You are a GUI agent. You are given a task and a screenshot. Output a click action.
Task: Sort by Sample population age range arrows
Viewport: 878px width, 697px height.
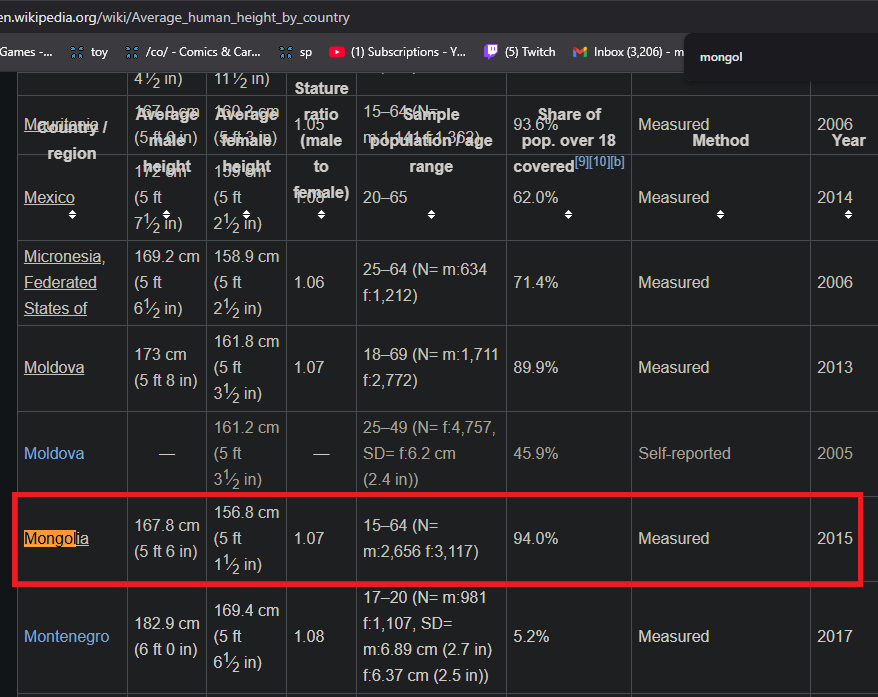point(431,214)
